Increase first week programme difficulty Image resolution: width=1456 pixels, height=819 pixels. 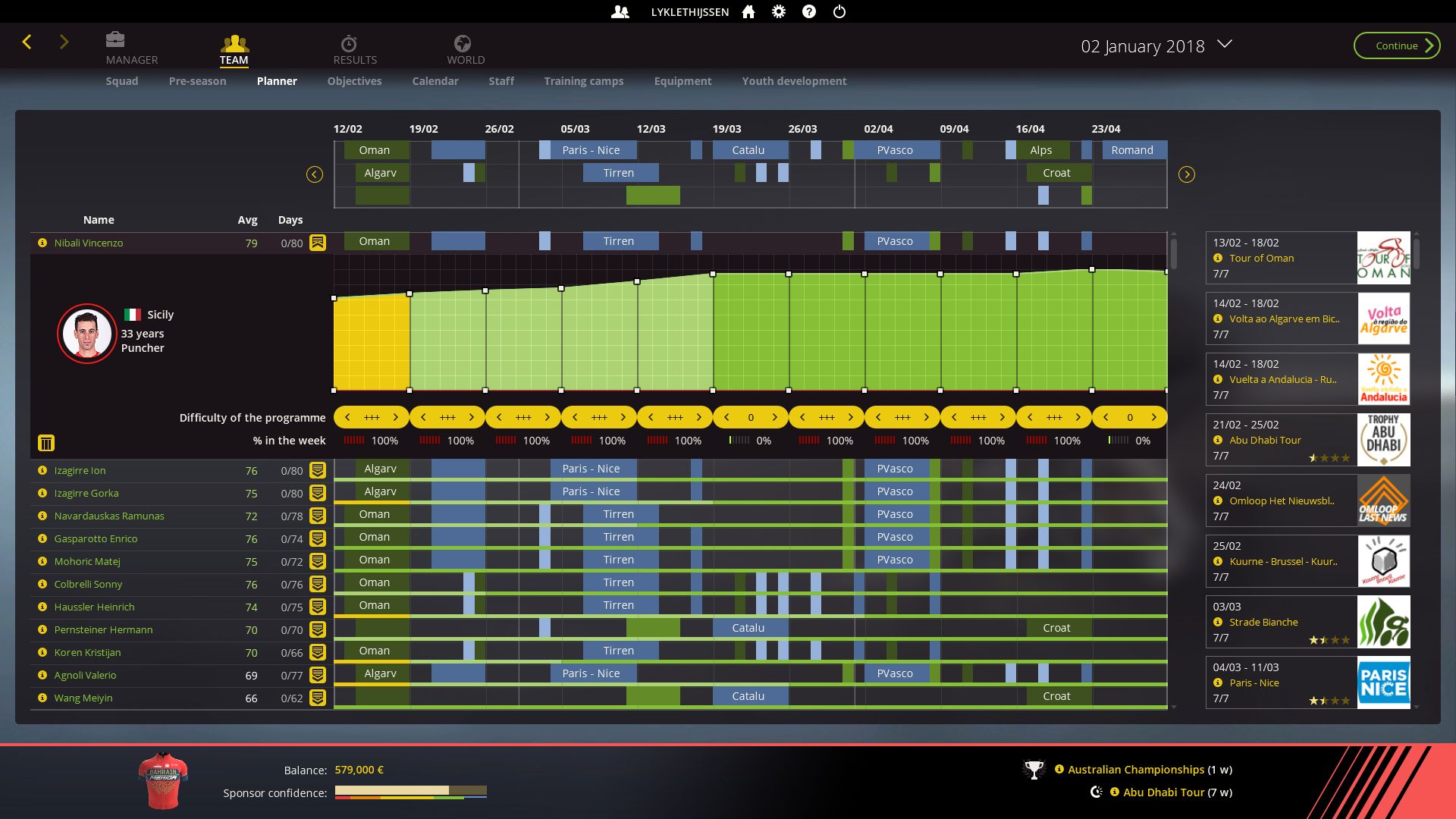coord(395,417)
